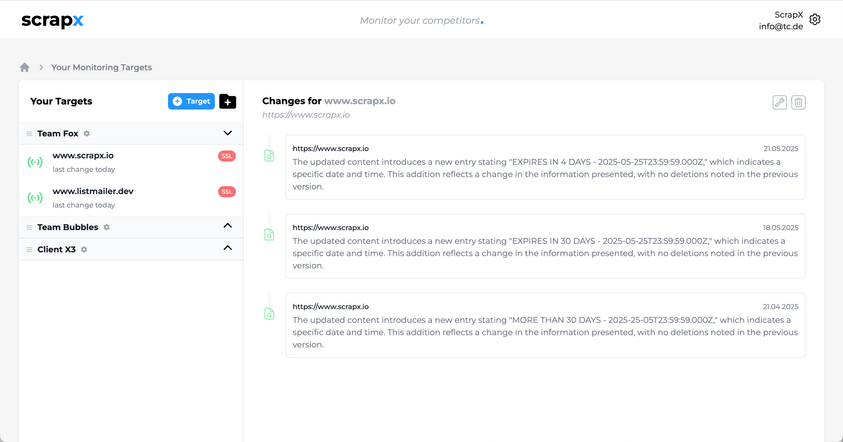
Task: Edit target with the pencil icon
Action: (x=780, y=102)
